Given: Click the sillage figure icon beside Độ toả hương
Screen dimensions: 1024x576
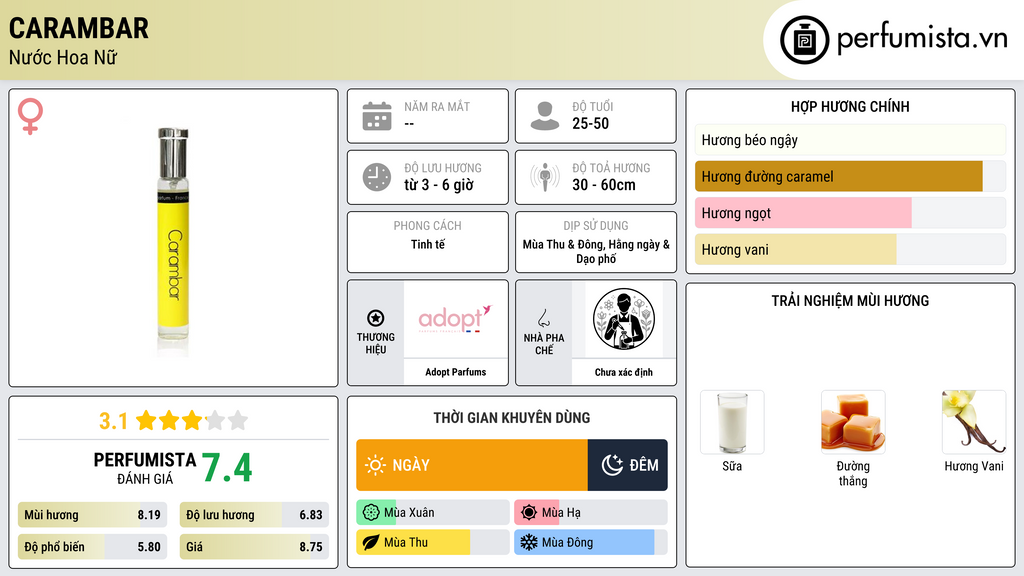Looking at the screenshot, I should click(x=545, y=177).
